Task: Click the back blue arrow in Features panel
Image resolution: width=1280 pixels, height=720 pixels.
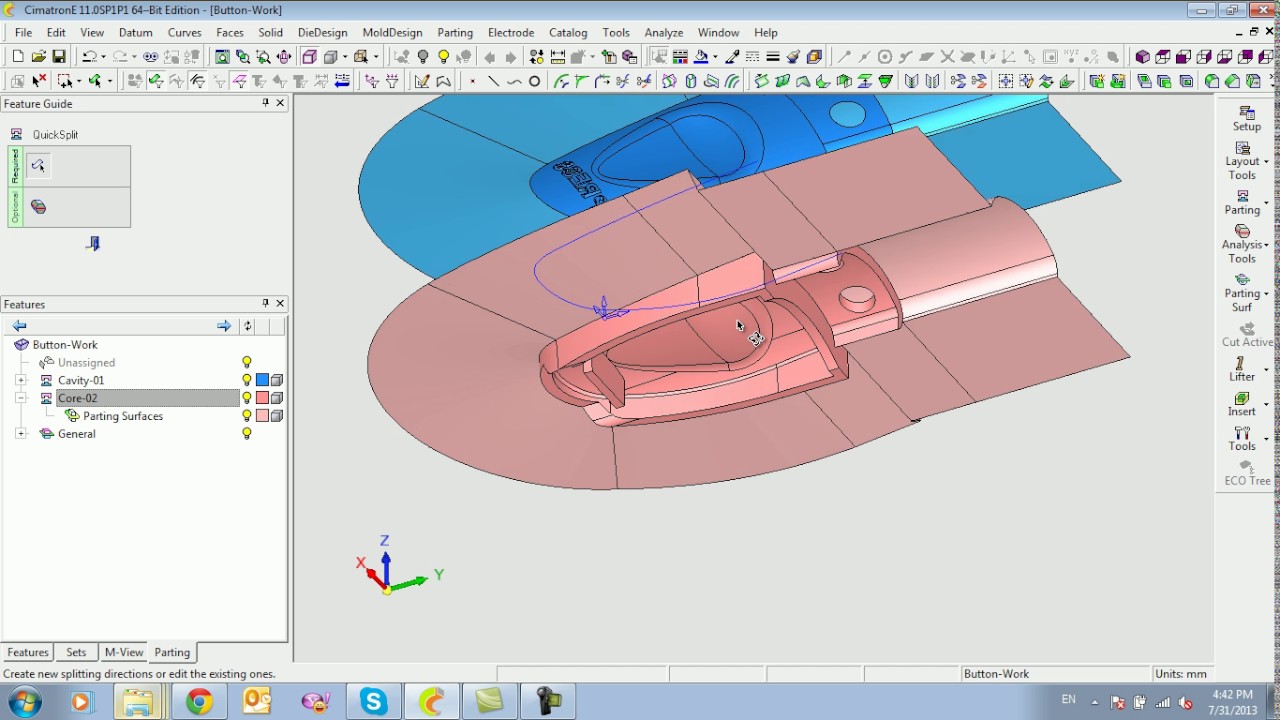Action: [19, 326]
